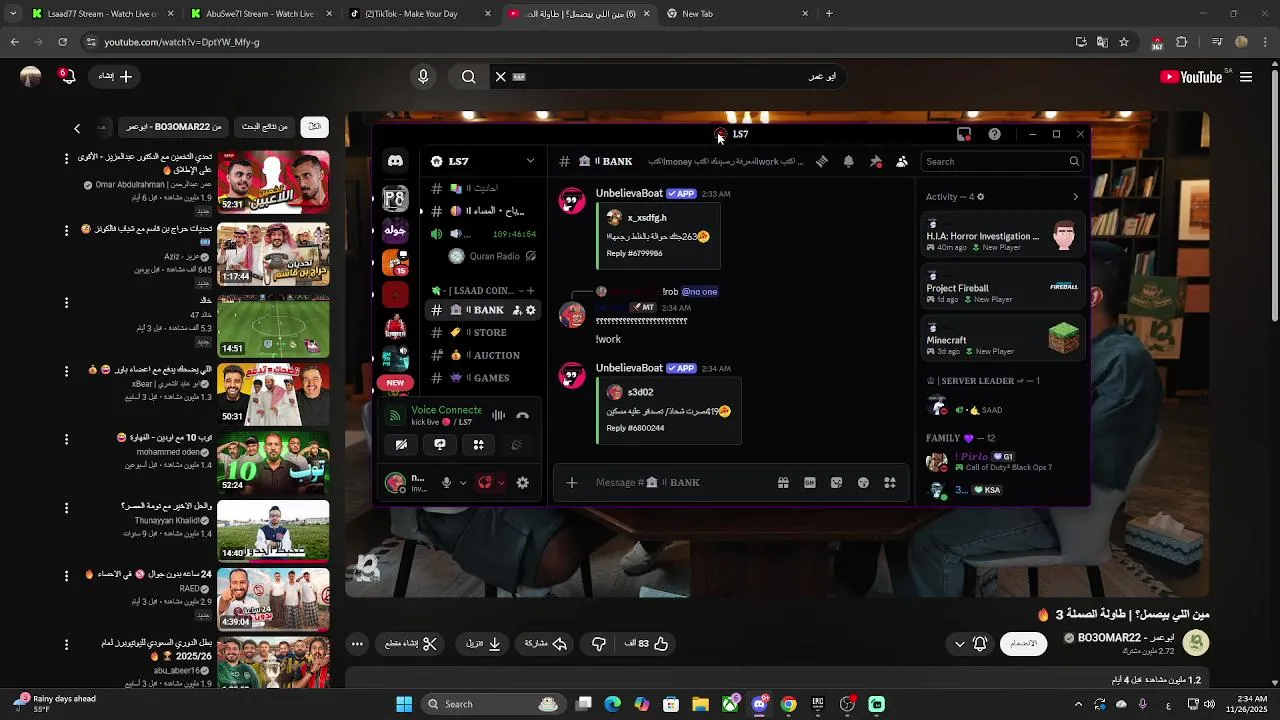Click Download button under video

(x=484, y=644)
